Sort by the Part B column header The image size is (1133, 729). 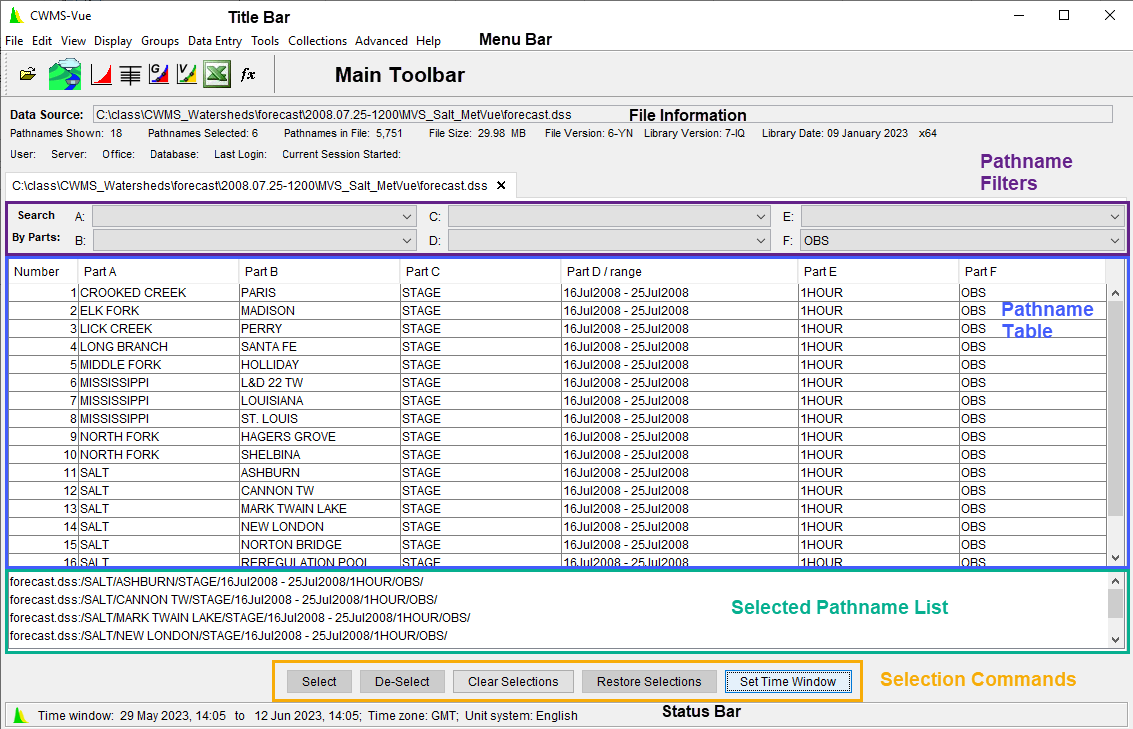click(x=319, y=272)
